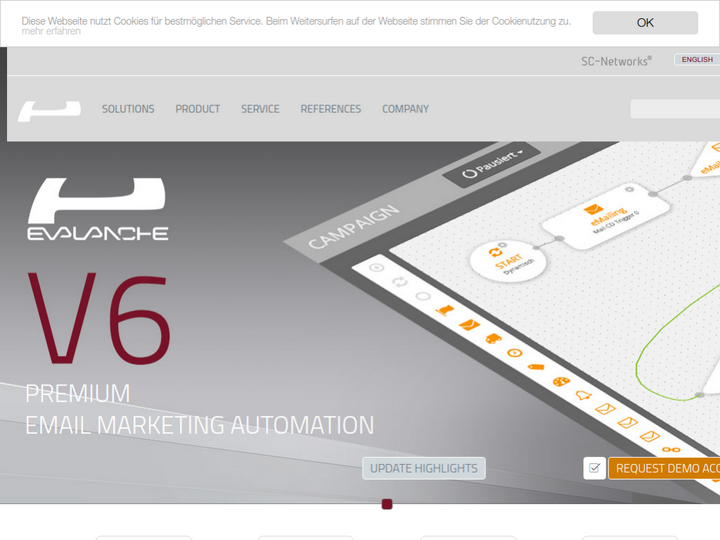Click the search input field in header
This screenshot has width=720, height=540.
click(675, 109)
